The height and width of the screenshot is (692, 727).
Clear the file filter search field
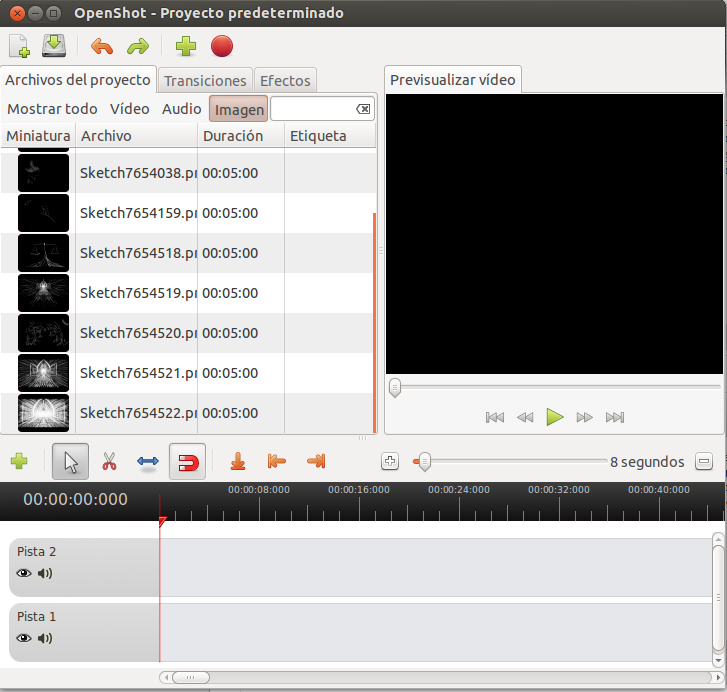(x=363, y=109)
